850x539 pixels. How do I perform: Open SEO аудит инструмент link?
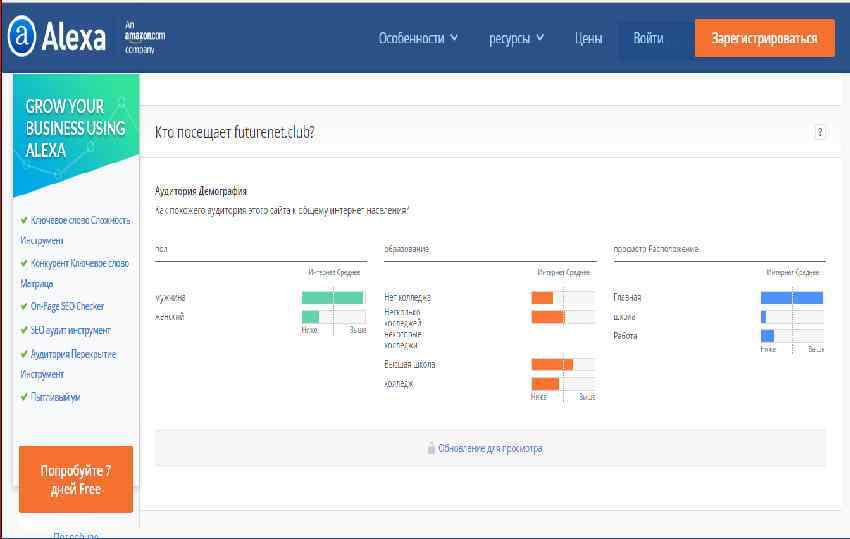coord(70,330)
